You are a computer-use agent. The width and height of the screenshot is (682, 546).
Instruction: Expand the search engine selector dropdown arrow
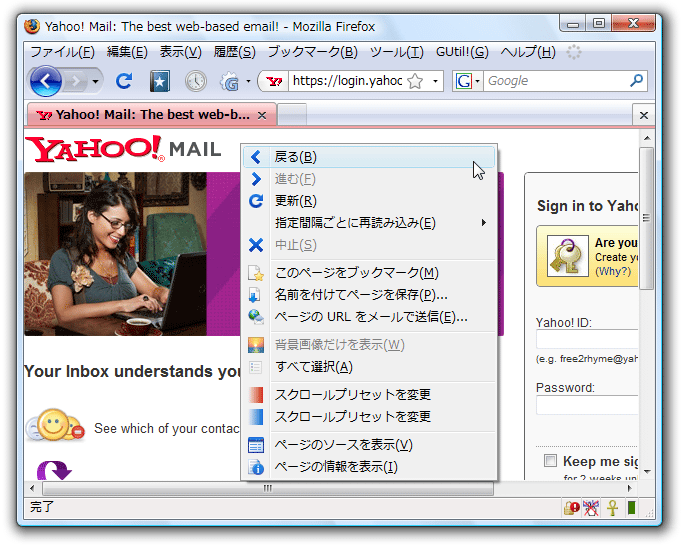tap(478, 81)
